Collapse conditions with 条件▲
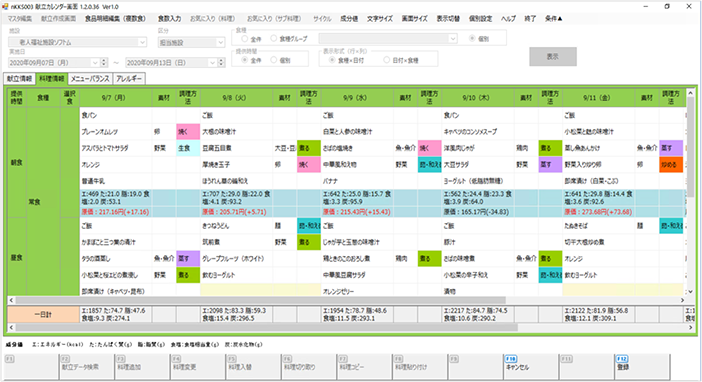Viewport: 702px width, 382px height. [x=553, y=19]
